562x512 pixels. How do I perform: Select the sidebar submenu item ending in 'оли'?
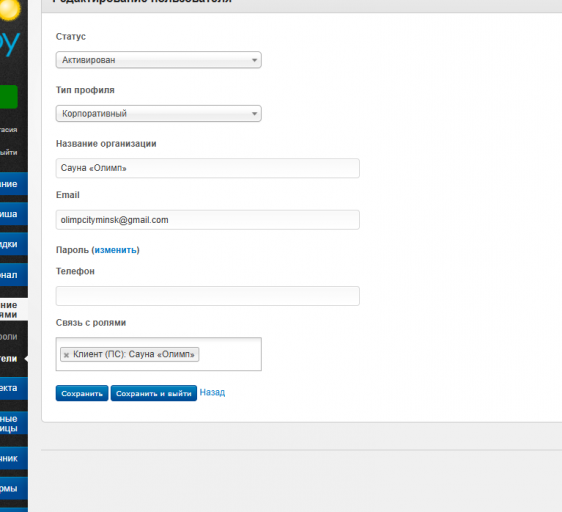9,337
